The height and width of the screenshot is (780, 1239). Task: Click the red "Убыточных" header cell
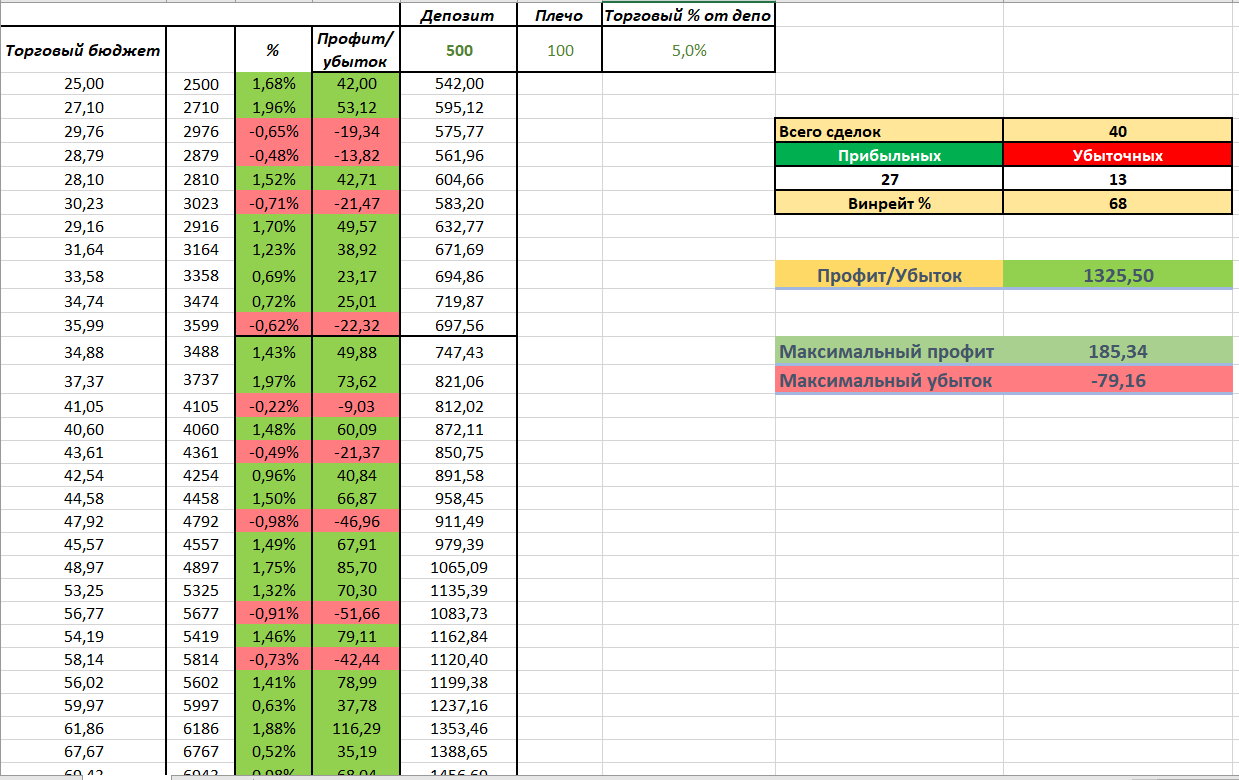point(1117,155)
